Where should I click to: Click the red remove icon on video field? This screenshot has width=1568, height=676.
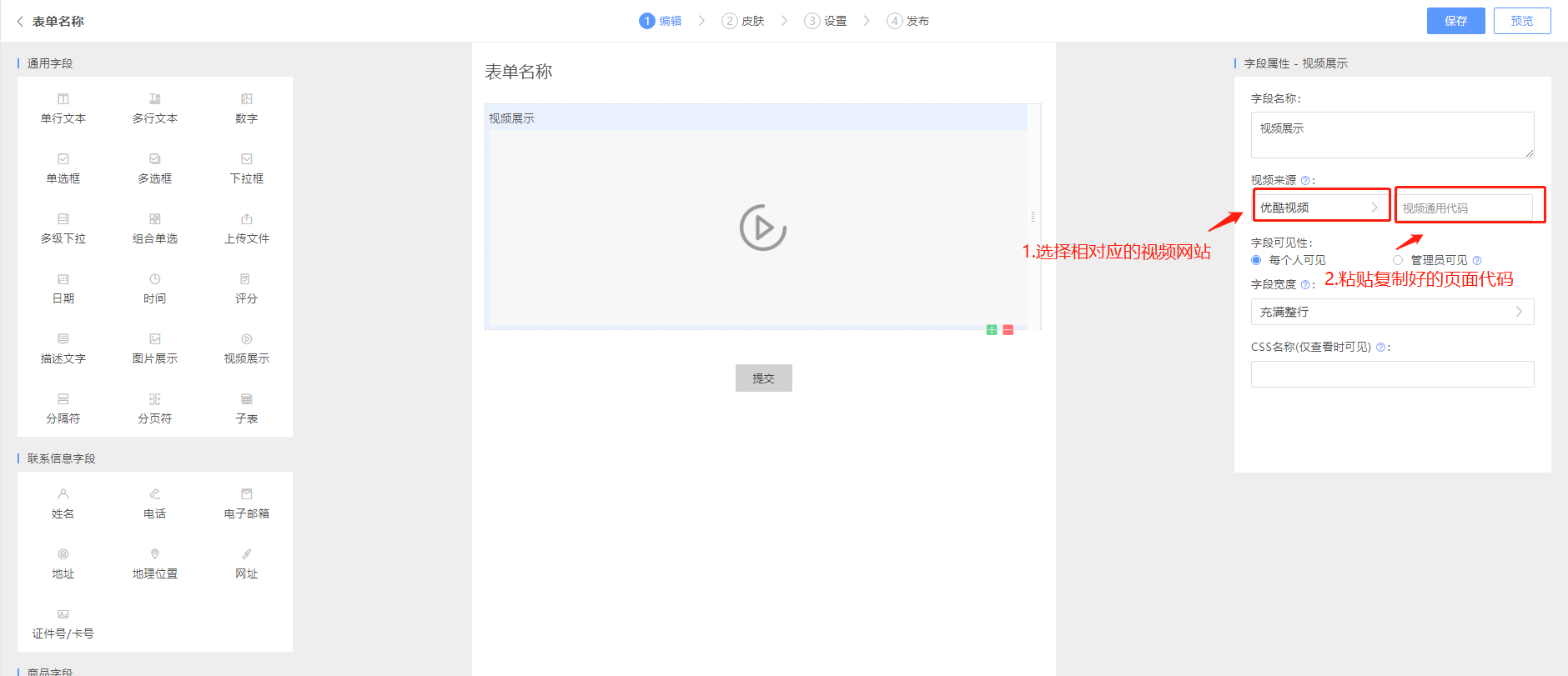(x=1008, y=330)
